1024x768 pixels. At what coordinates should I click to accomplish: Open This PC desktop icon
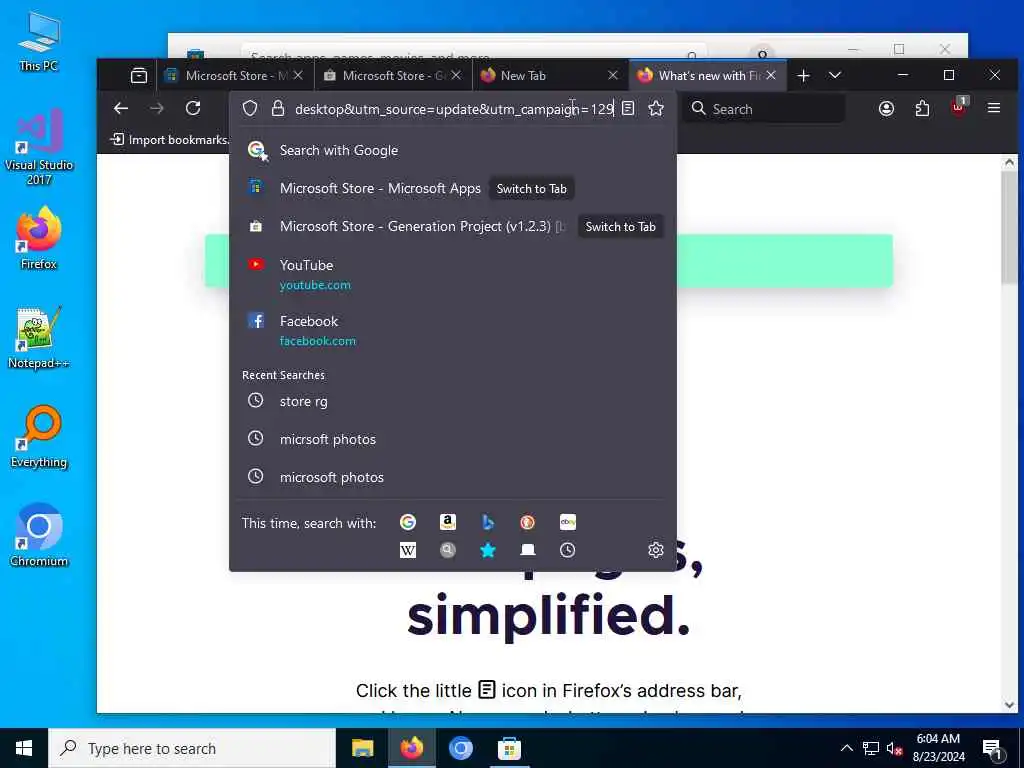39,40
